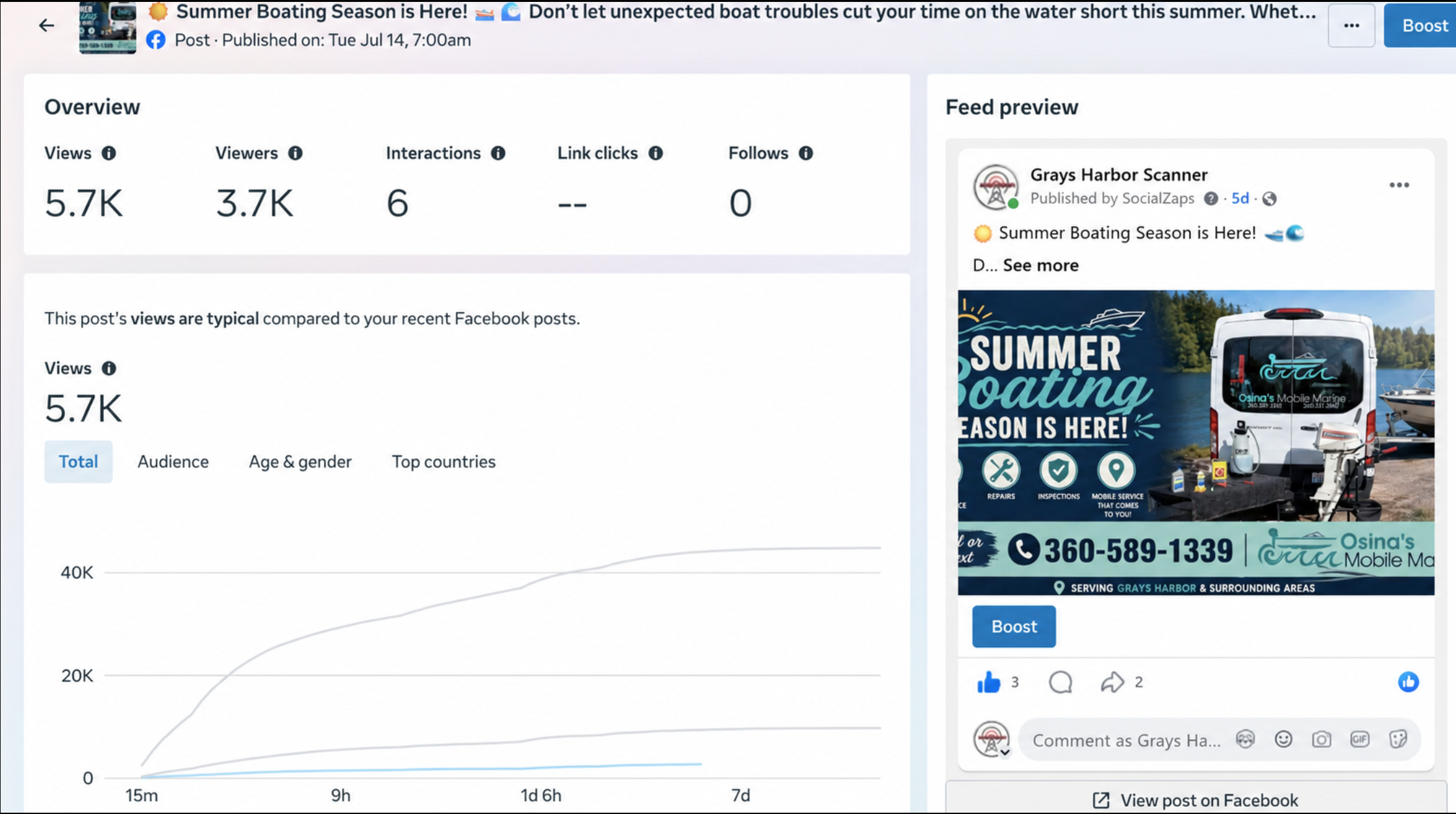The width and height of the screenshot is (1456, 814).
Task: Click the Overview heading
Action: pos(92,107)
